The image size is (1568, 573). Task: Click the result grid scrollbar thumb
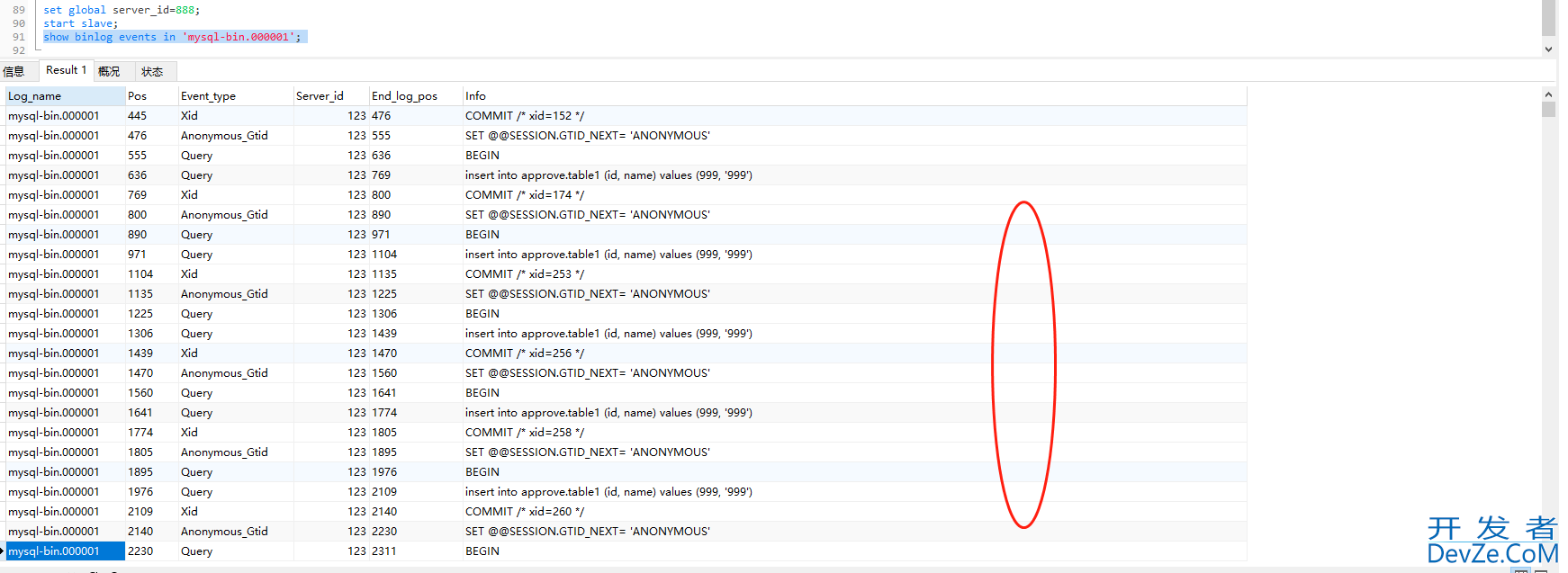tap(1548, 110)
